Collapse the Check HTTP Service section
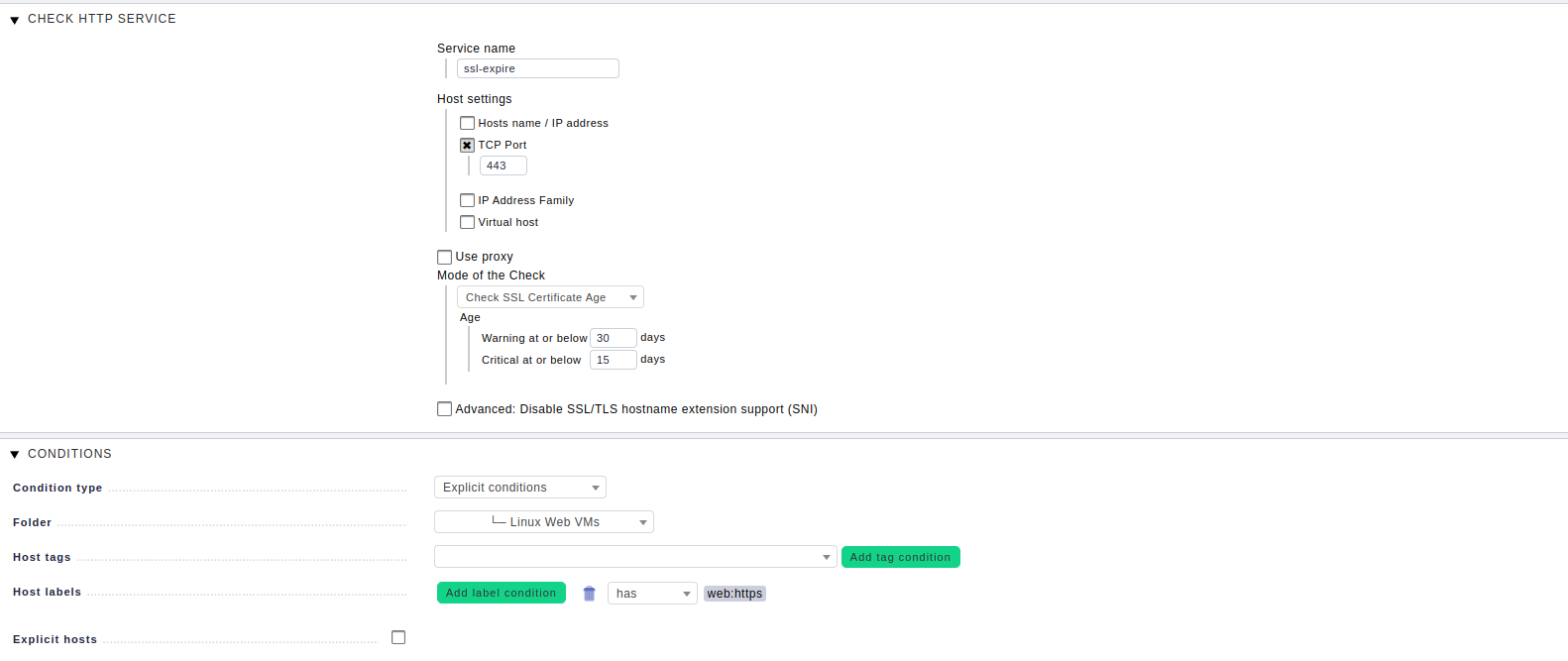The width and height of the screenshot is (1568, 661). pos(15,20)
